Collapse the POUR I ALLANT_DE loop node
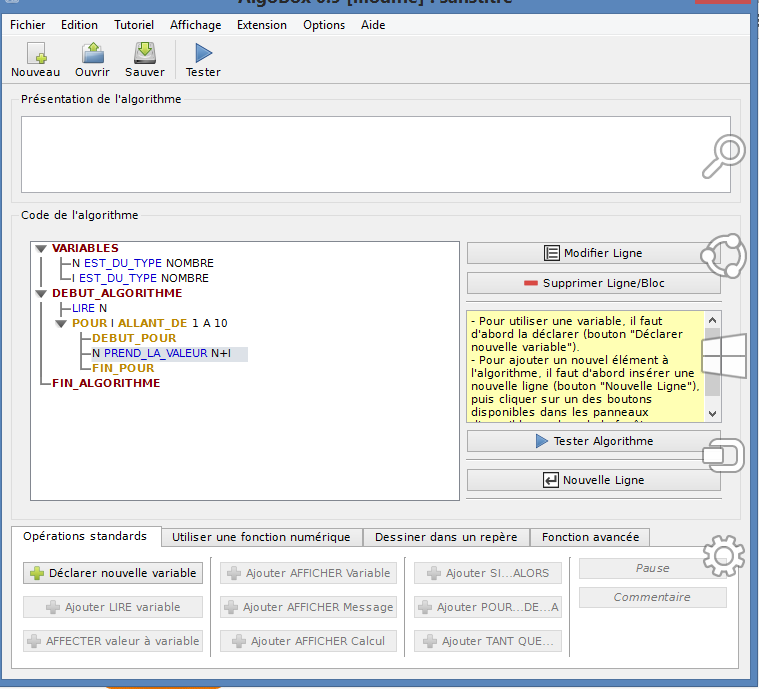The width and height of the screenshot is (759, 689). tap(61, 324)
